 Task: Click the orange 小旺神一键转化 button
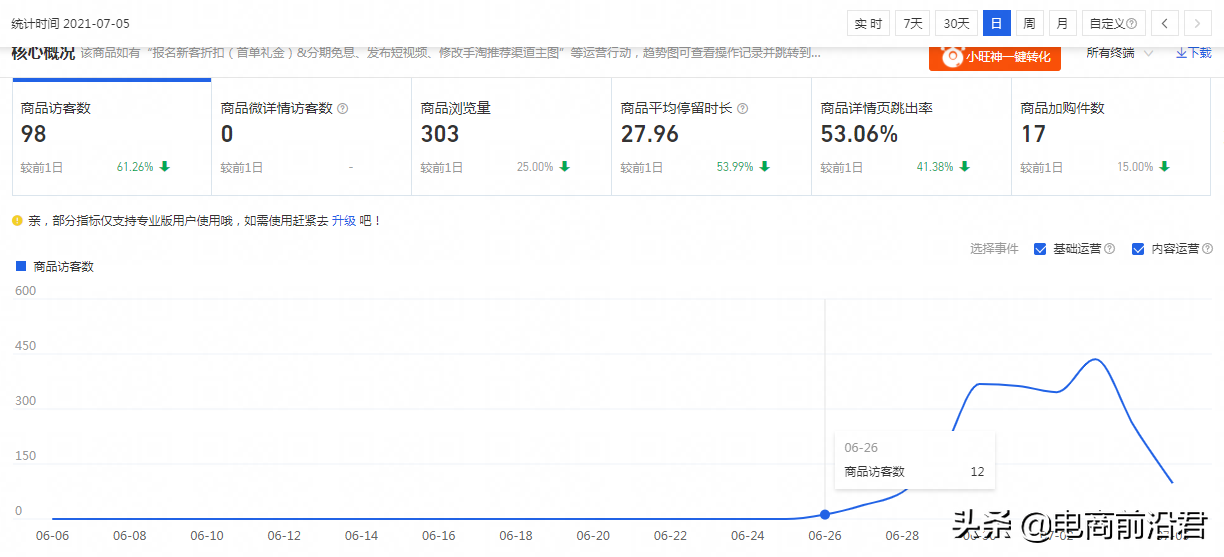(x=994, y=57)
